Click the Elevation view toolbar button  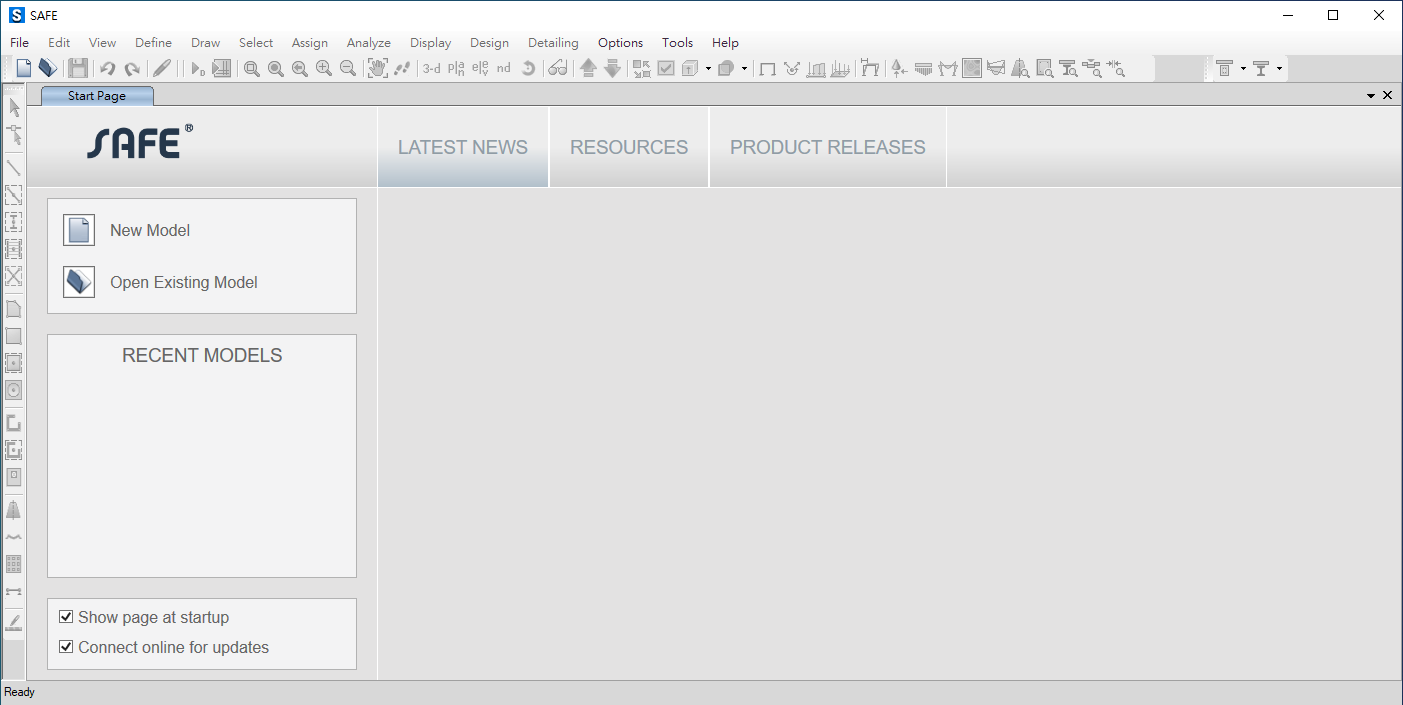pyautogui.click(x=480, y=68)
